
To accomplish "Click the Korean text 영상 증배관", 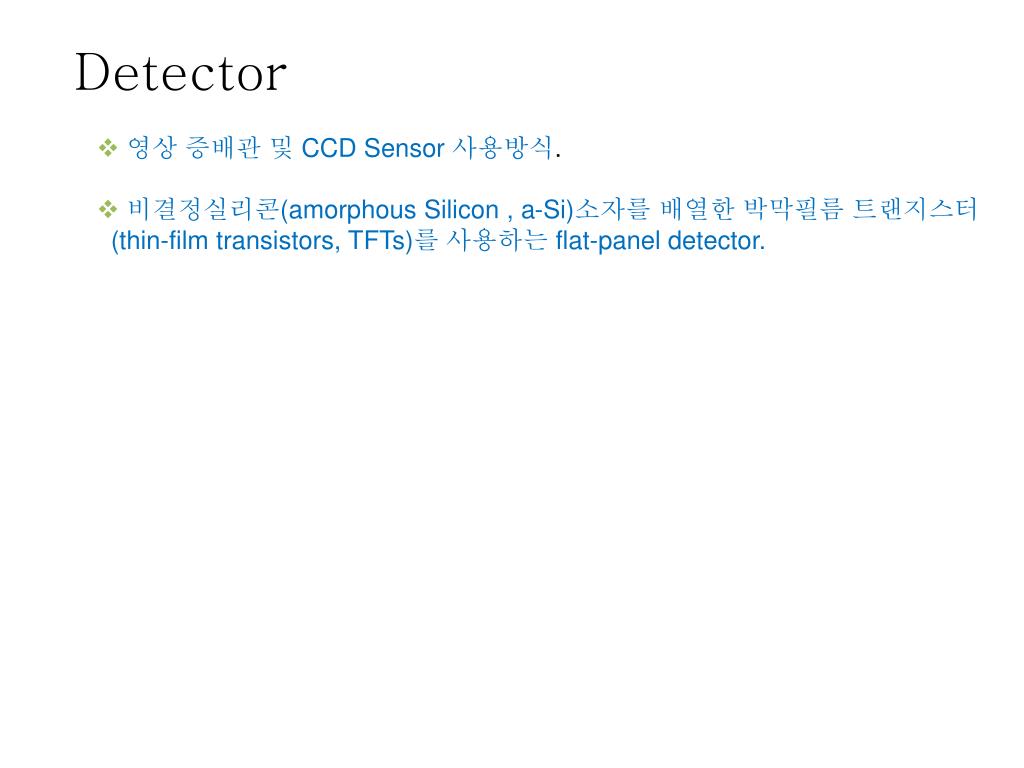I will click(194, 148).
